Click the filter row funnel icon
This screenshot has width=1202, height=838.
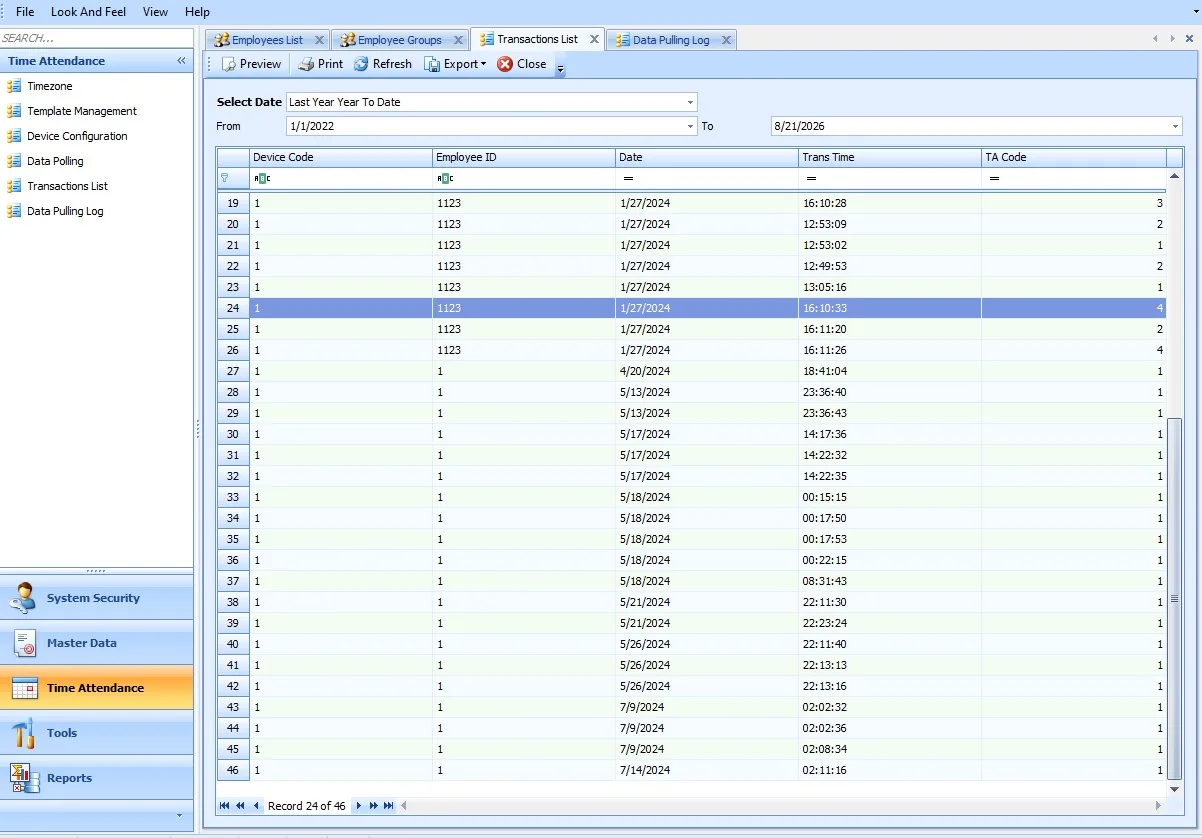(225, 178)
